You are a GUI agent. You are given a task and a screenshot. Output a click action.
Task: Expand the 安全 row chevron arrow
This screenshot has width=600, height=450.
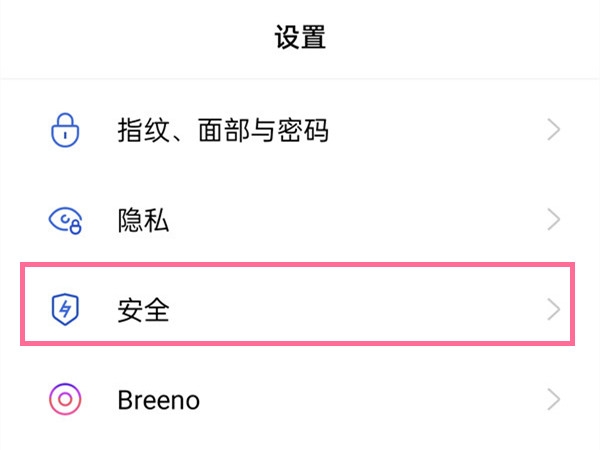554,310
